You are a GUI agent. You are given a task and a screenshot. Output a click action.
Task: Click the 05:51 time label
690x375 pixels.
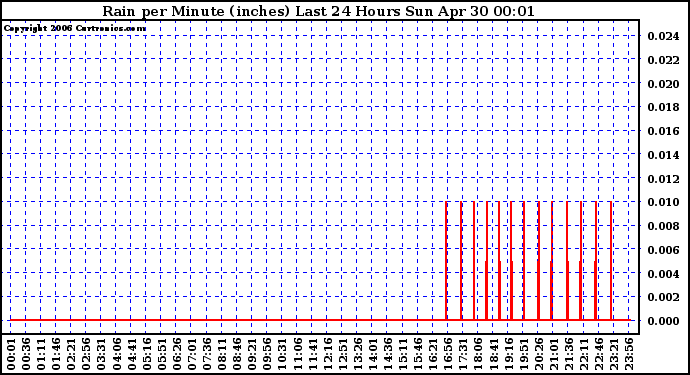click(x=162, y=354)
